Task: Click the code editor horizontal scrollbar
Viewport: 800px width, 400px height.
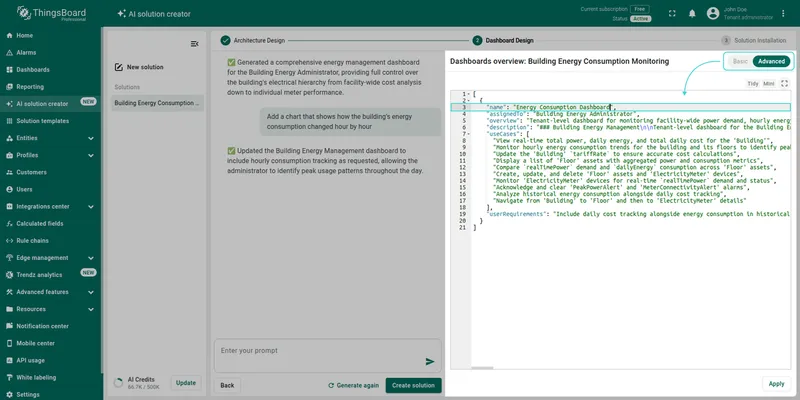Action: (x=482, y=368)
